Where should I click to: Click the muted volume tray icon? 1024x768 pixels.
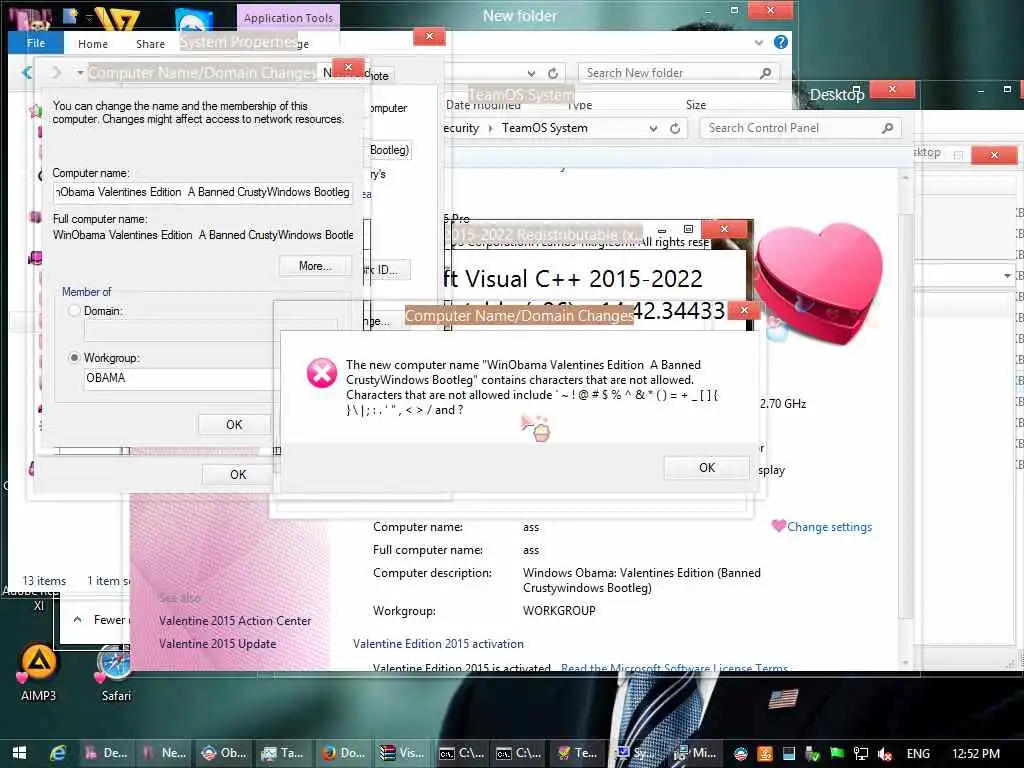(x=885, y=754)
